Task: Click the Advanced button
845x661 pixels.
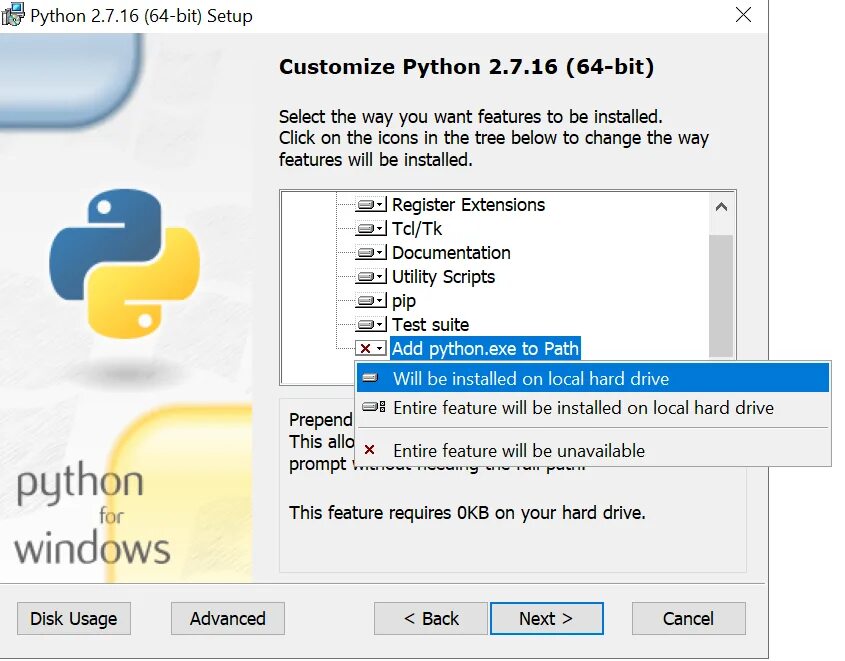Action: [228, 618]
